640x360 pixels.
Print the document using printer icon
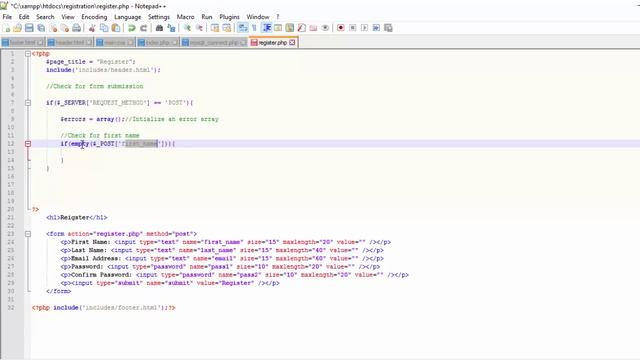tap(76, 28)
